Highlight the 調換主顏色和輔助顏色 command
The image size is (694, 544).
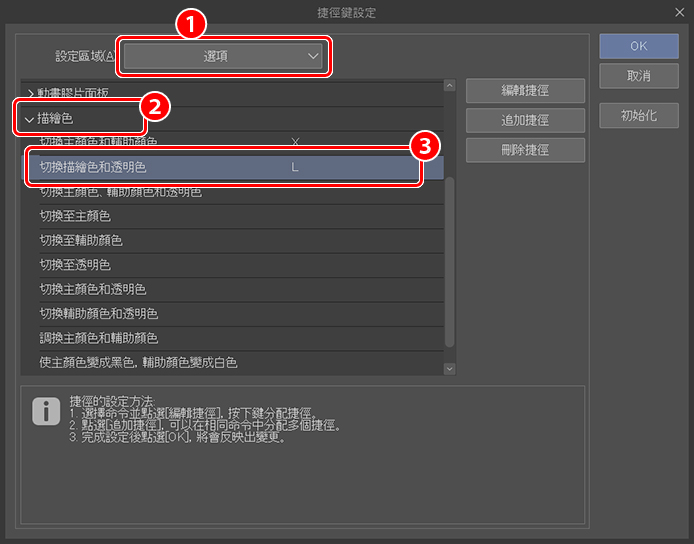(x=220, y=338)
